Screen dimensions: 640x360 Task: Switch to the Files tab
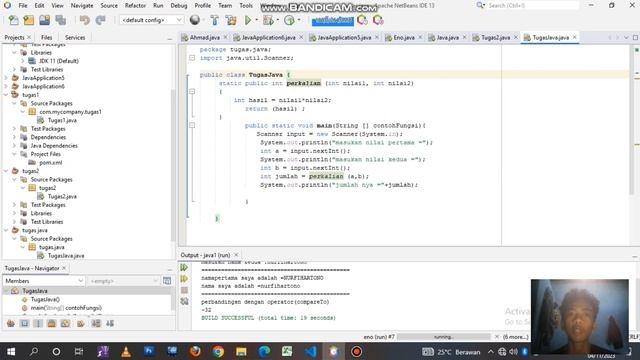coord(47,38)
